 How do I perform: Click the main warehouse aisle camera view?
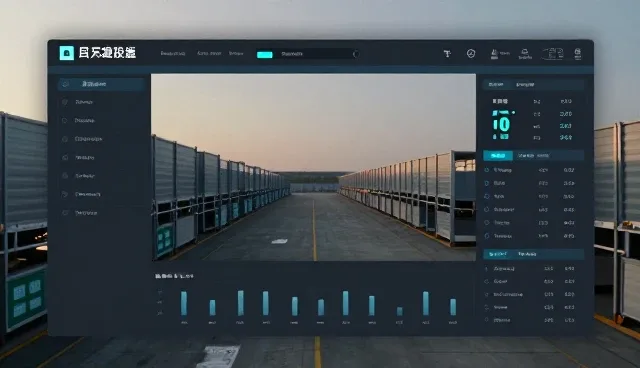[313, 167]
